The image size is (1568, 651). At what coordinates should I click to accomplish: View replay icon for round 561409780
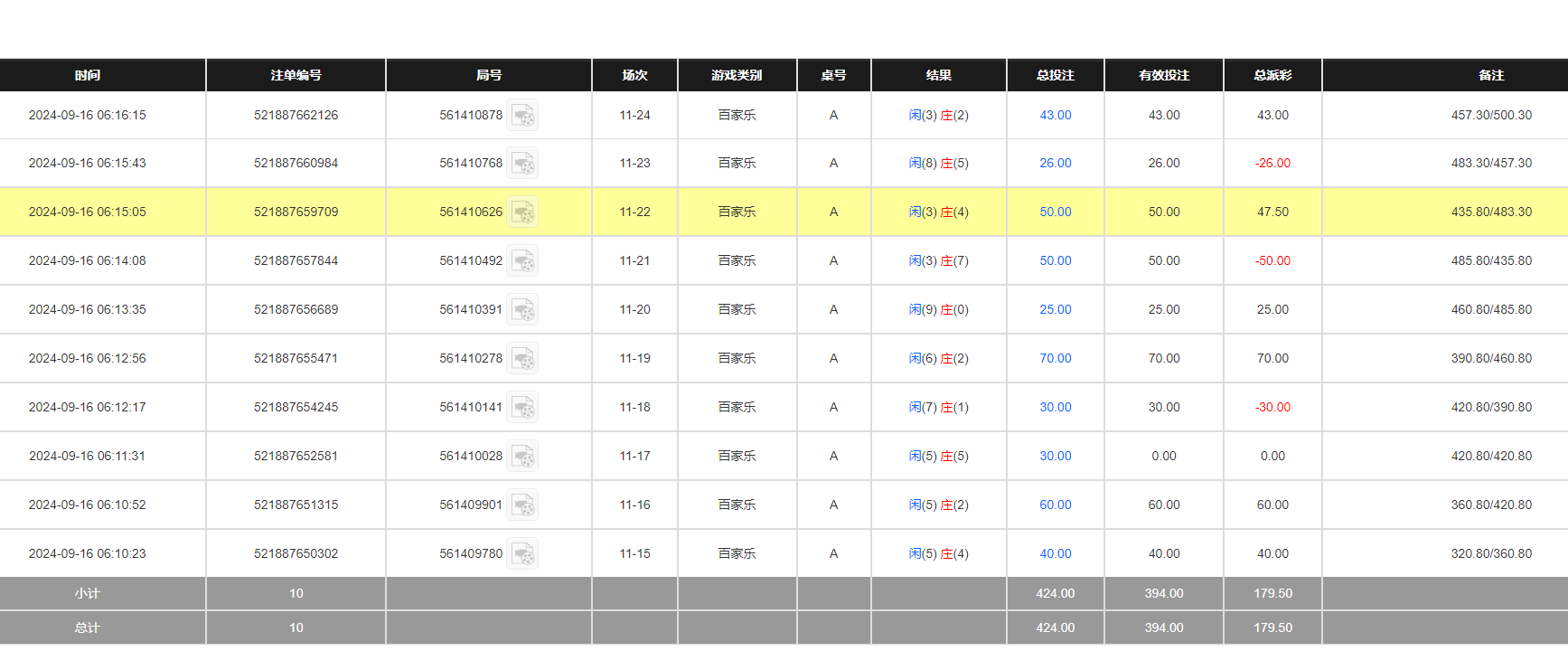click(x=522, y=554)
